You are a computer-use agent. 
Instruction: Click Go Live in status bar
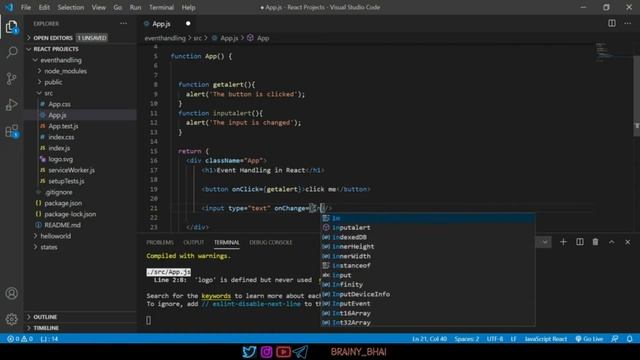point(589,339)
